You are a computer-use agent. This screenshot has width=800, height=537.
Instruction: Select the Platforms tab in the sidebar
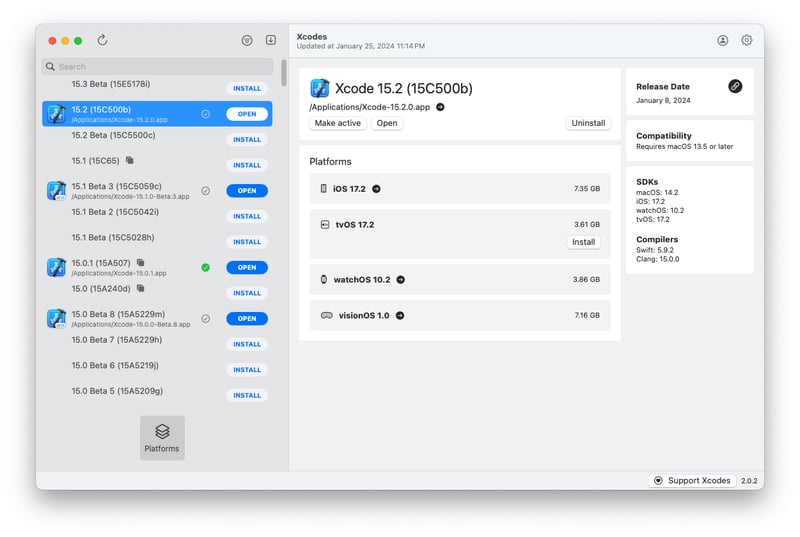[x=162, y=437]
